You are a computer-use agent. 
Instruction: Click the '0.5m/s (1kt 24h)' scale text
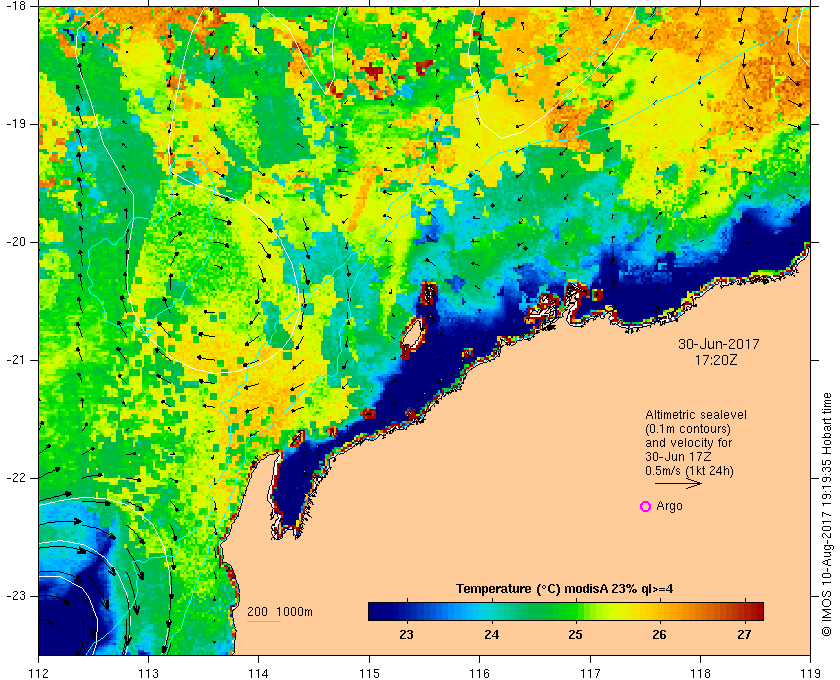pos(689,471)
